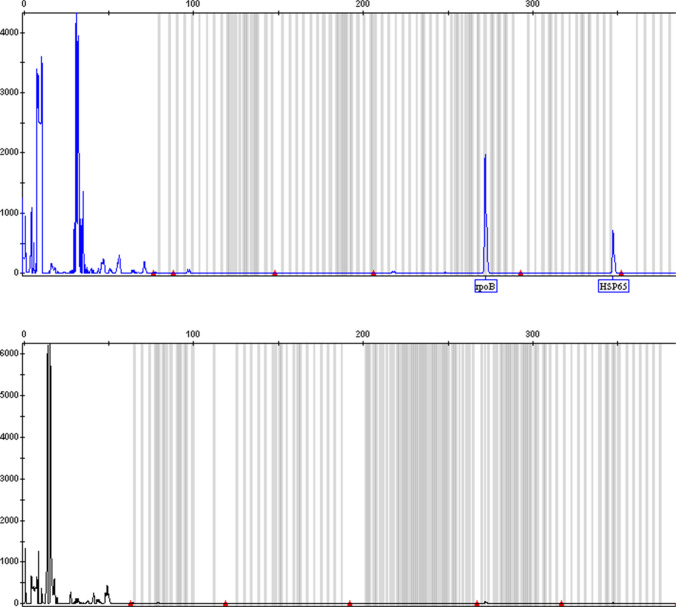Select bottom plot red marker near 119 bp

225,603
